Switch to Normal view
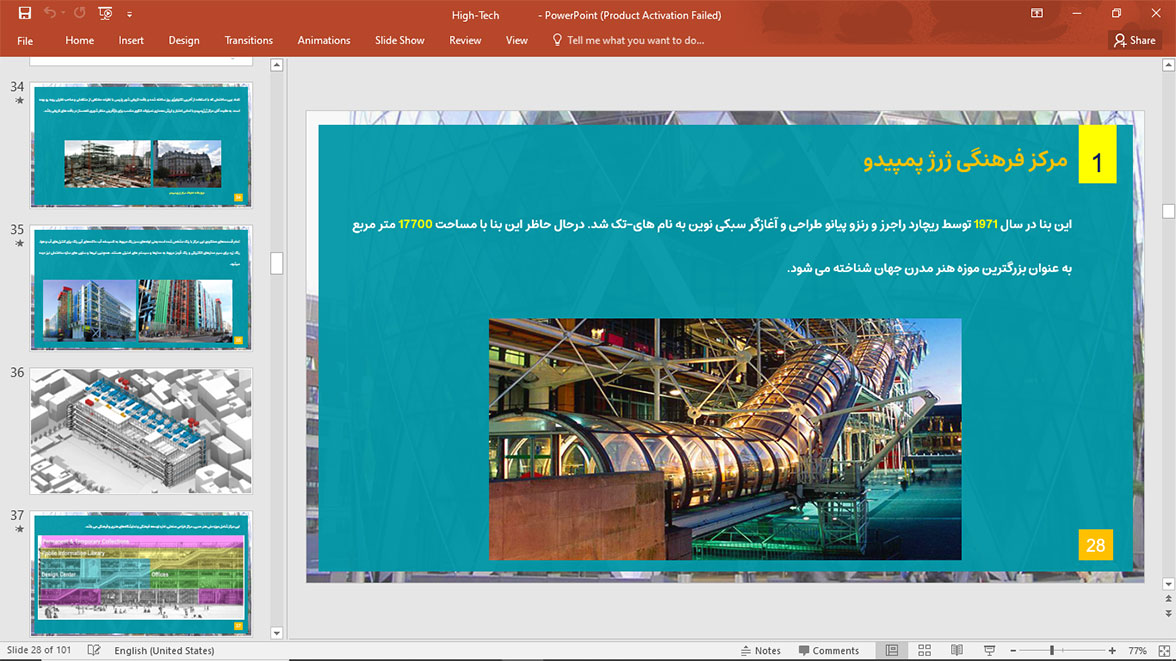 tap(892, 650)
